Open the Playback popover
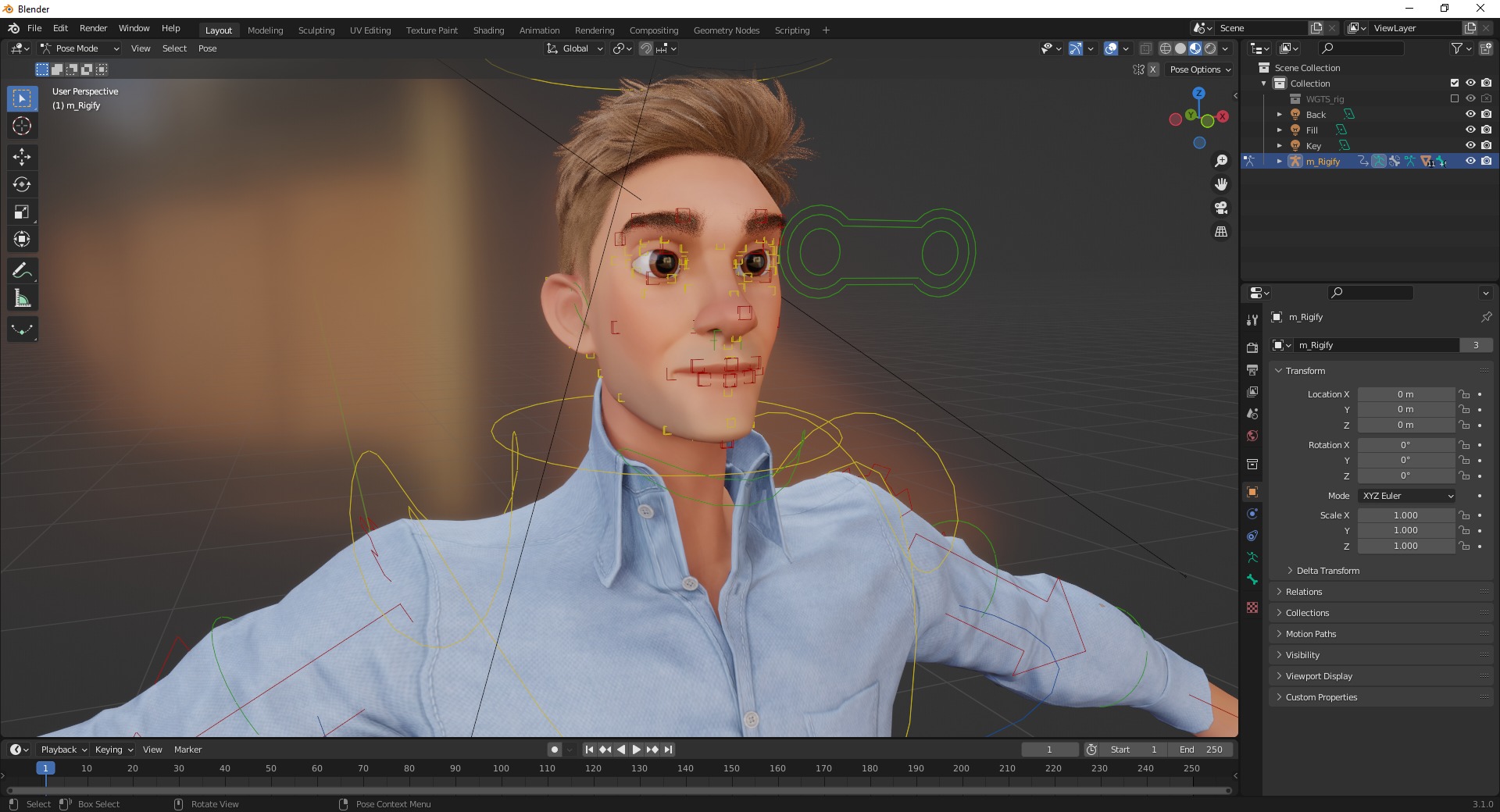Screen dimensions: 1500x812 point(63,750)
